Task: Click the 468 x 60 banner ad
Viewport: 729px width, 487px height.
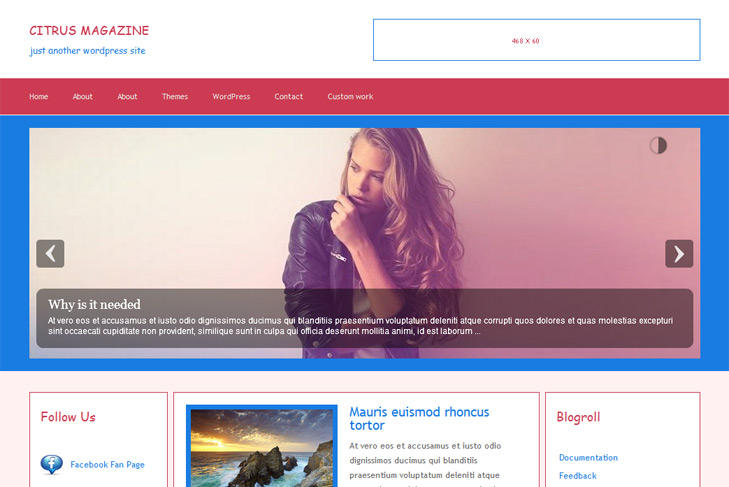Action: (x=537, y=40)
